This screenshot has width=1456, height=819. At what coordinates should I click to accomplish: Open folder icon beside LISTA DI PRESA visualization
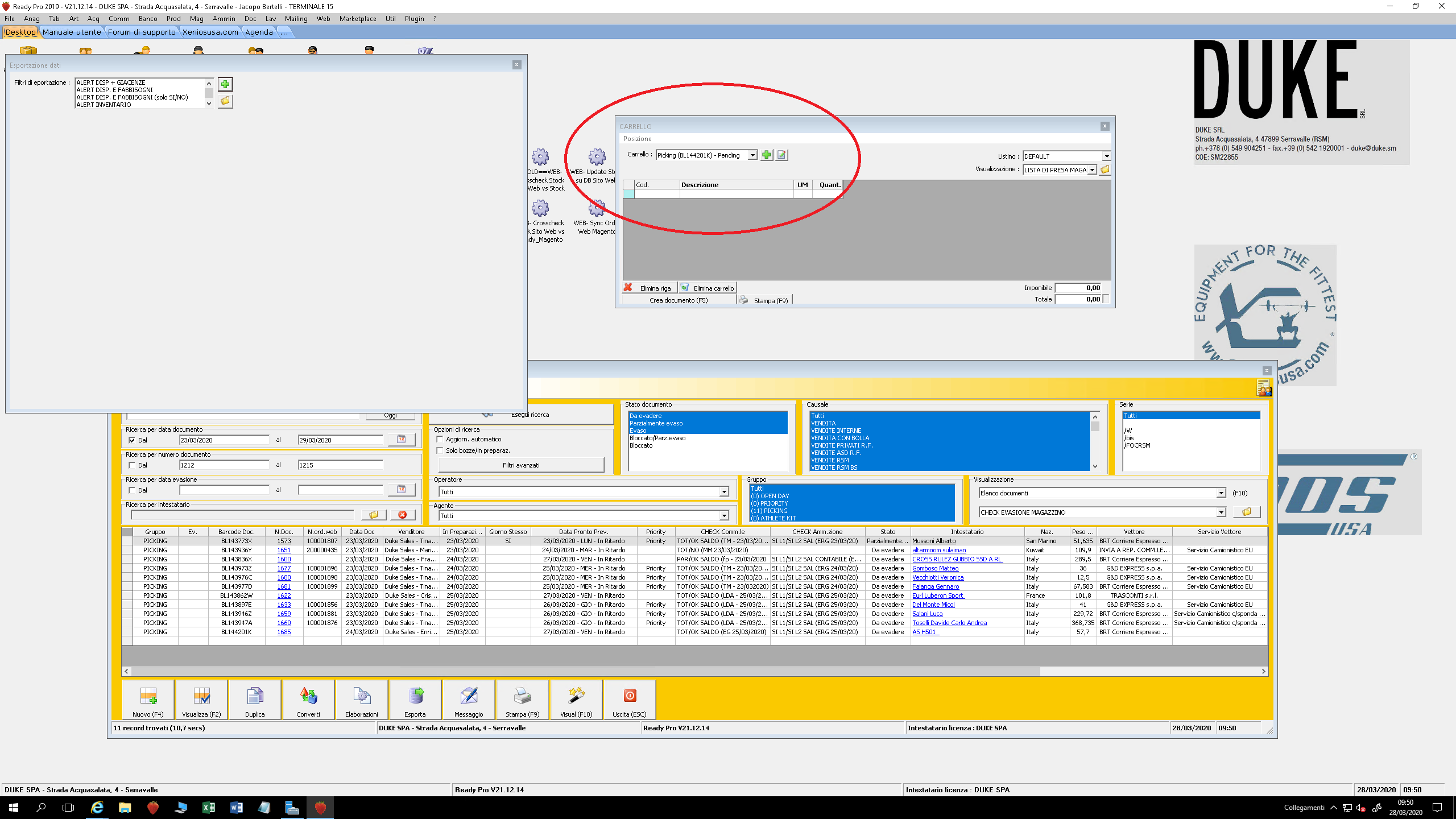point(1105,169)
